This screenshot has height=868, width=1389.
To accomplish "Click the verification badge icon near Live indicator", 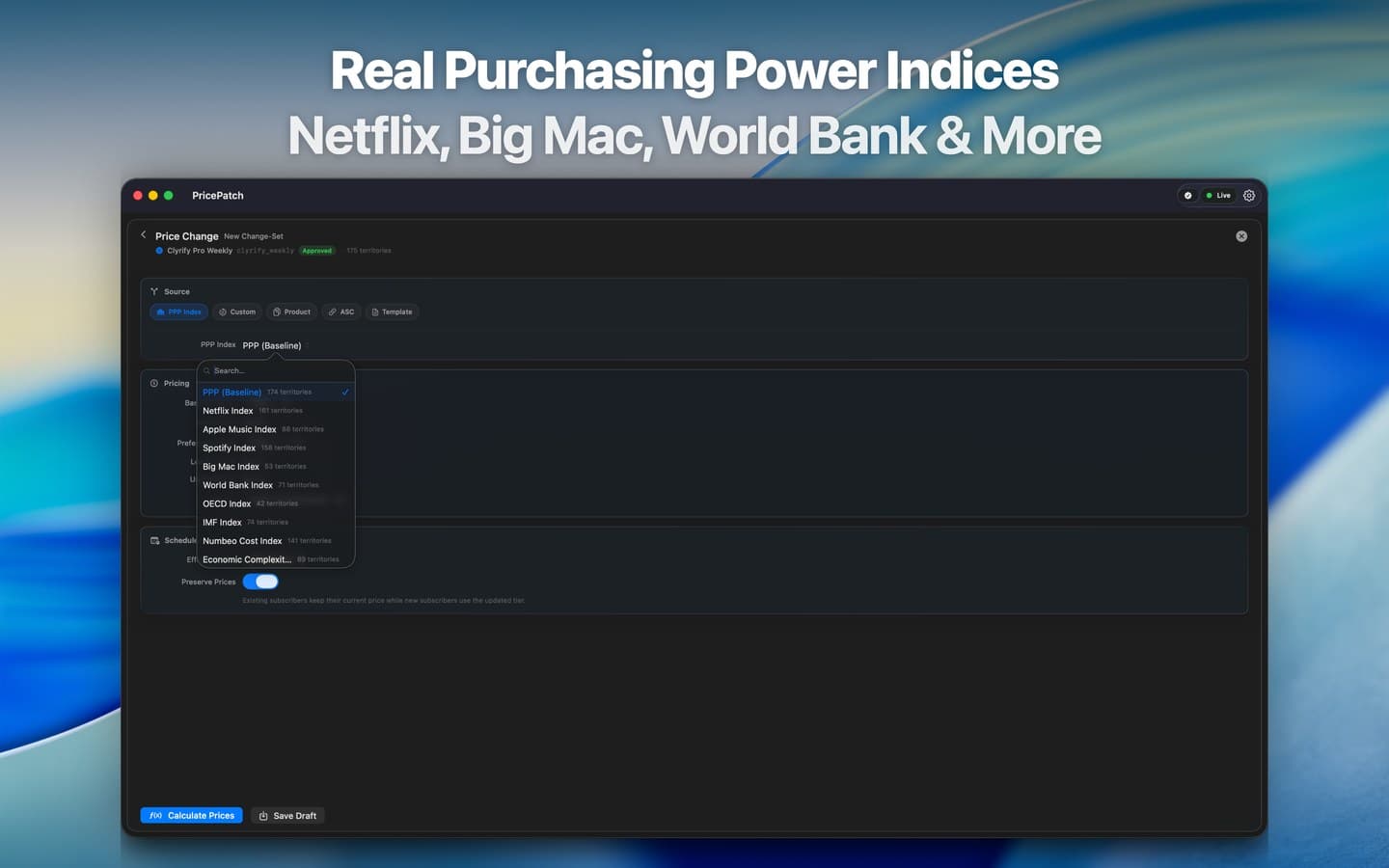I will pyautogui.click(x=1187, y=195).
